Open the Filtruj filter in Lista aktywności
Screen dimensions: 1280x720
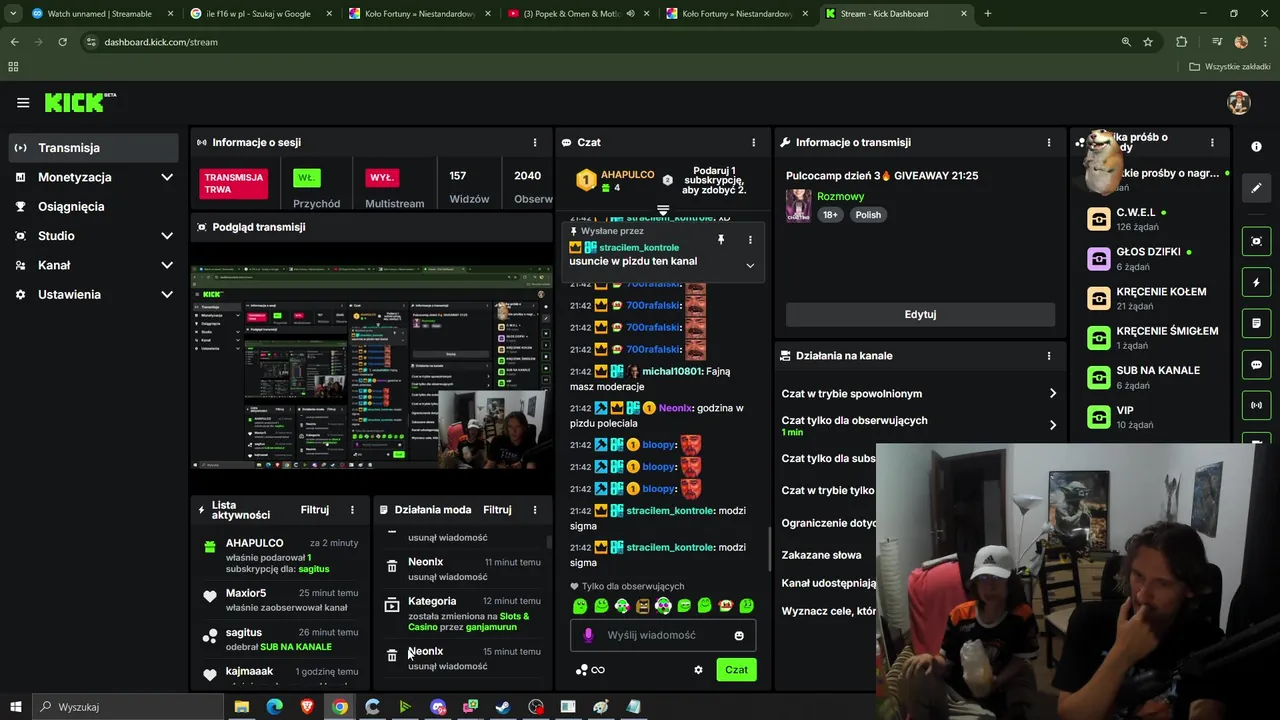[315, 509]
